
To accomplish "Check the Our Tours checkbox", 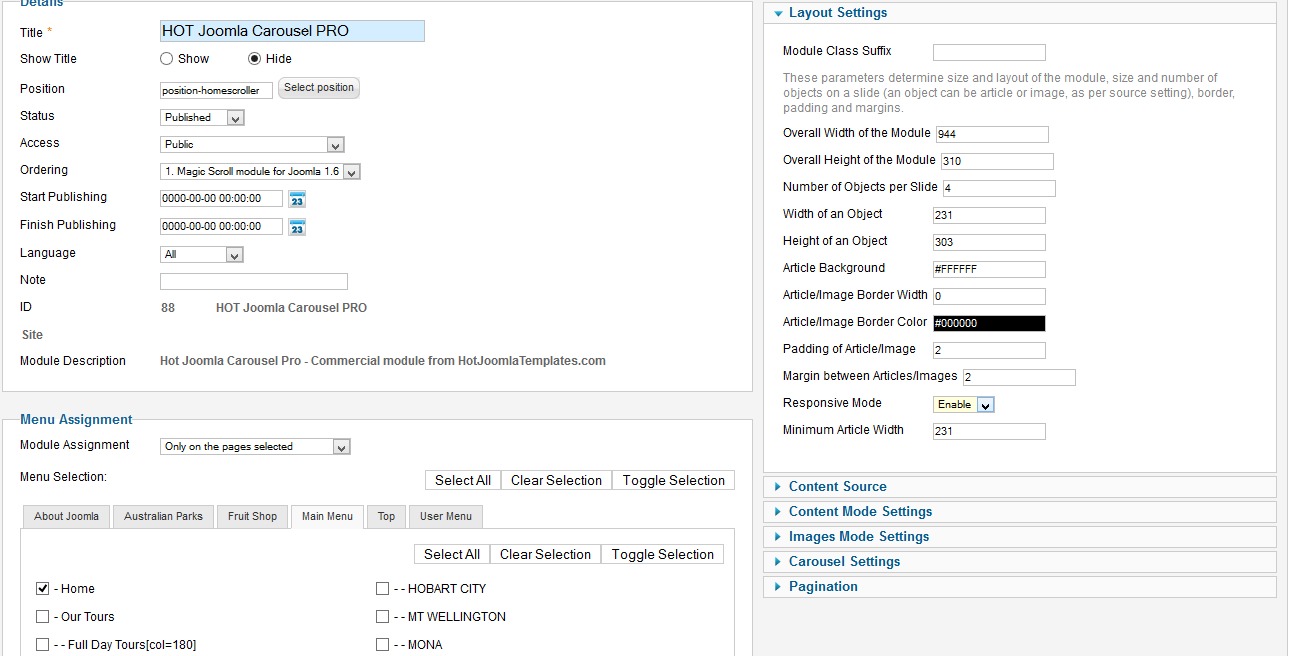I will coord(43,617).
